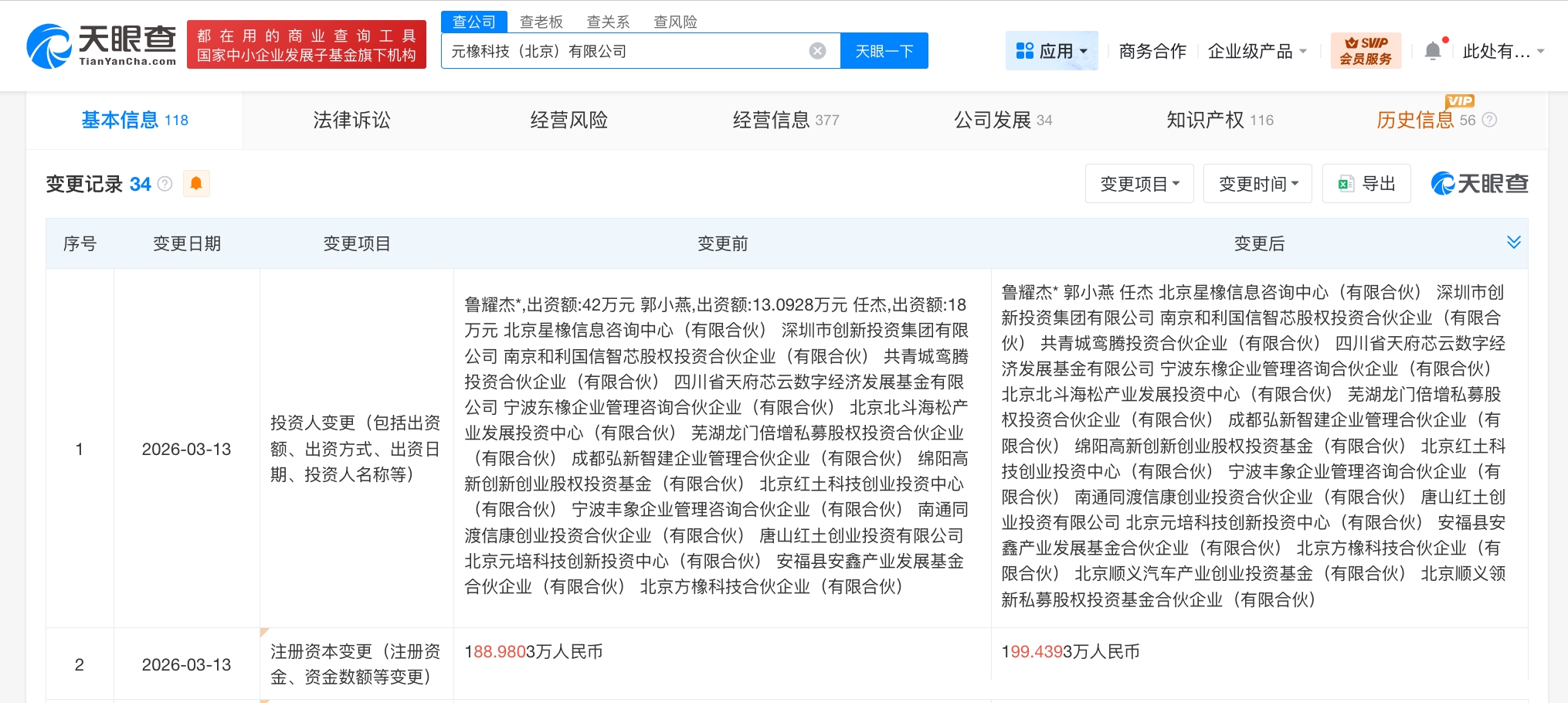Open the 变更时间 filter dropdown

pos(1257,184)
